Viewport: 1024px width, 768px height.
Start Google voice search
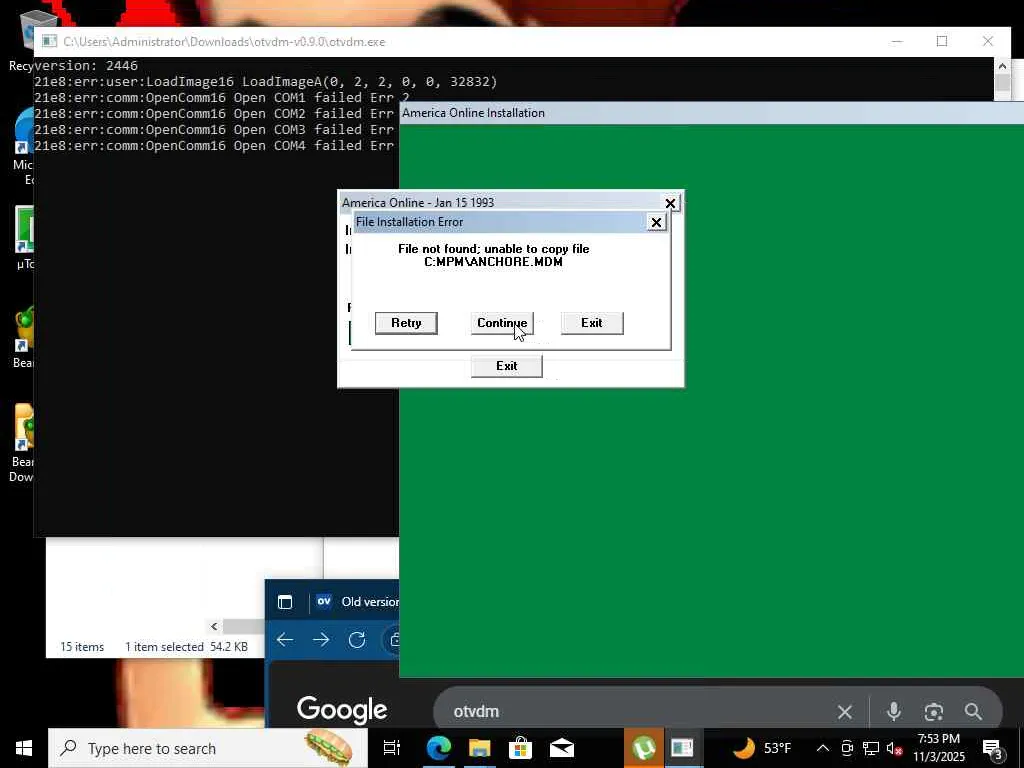[x=893, y=711]
